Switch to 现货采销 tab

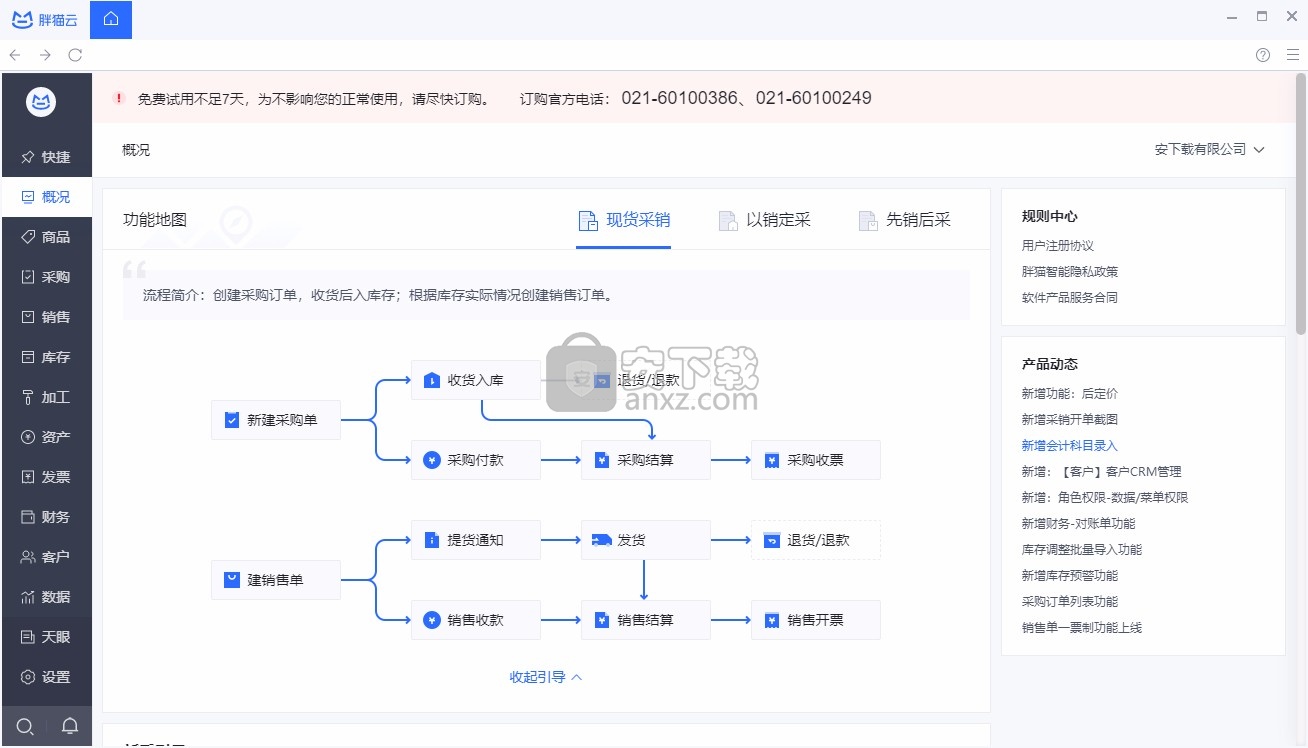(624, 220)
